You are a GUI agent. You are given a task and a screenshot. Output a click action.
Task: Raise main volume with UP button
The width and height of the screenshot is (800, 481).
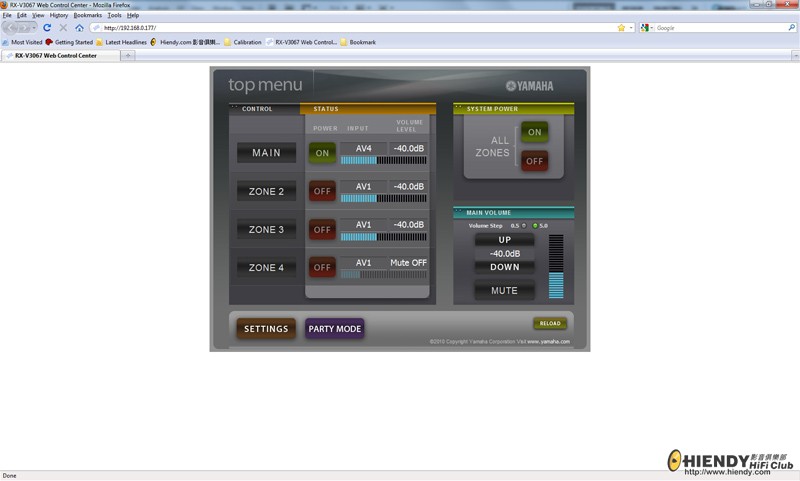click(x=504, y=240)
